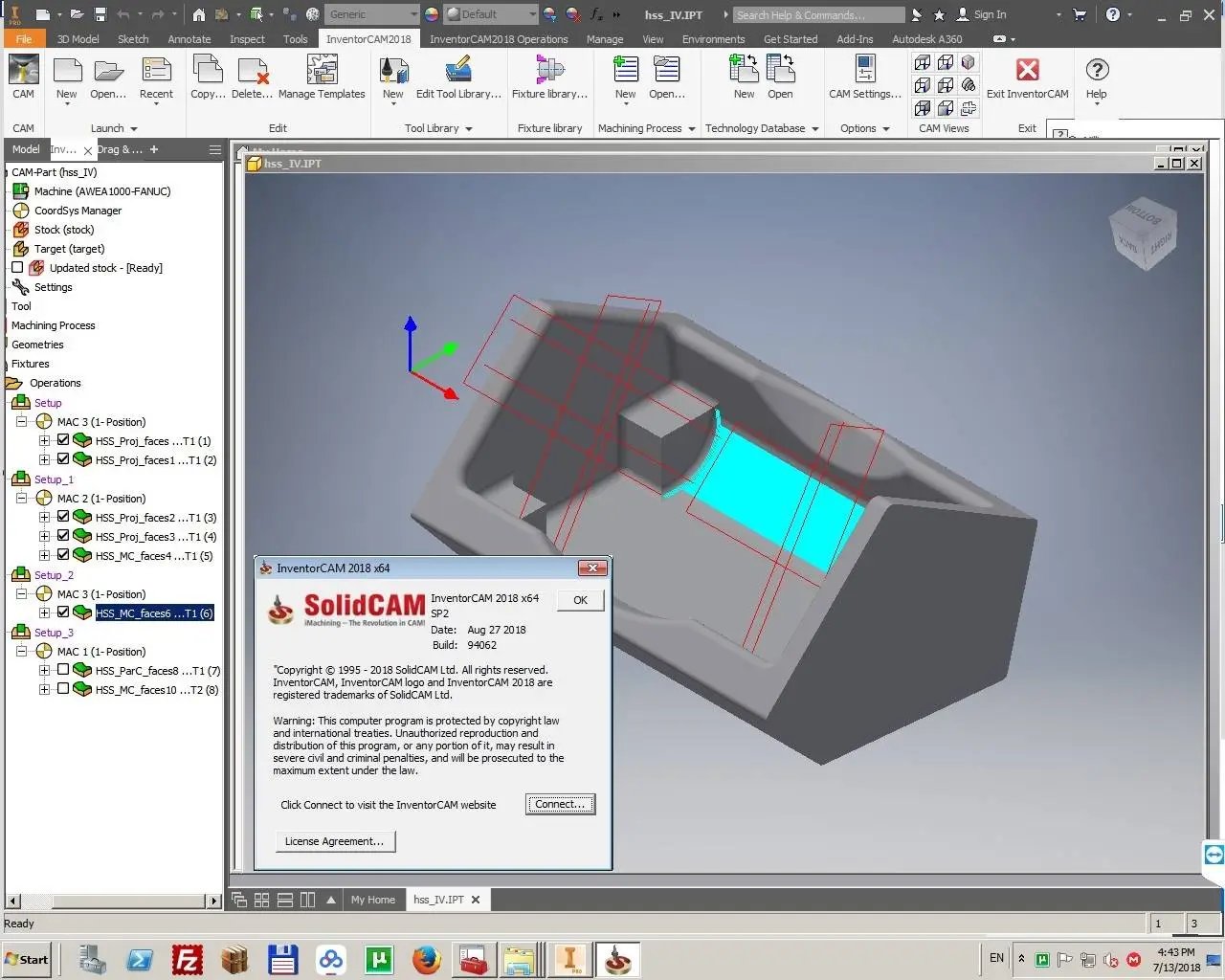1225x980 pixels.
Task: Click the CAM launch icon
Action: (x=23, y=78)
